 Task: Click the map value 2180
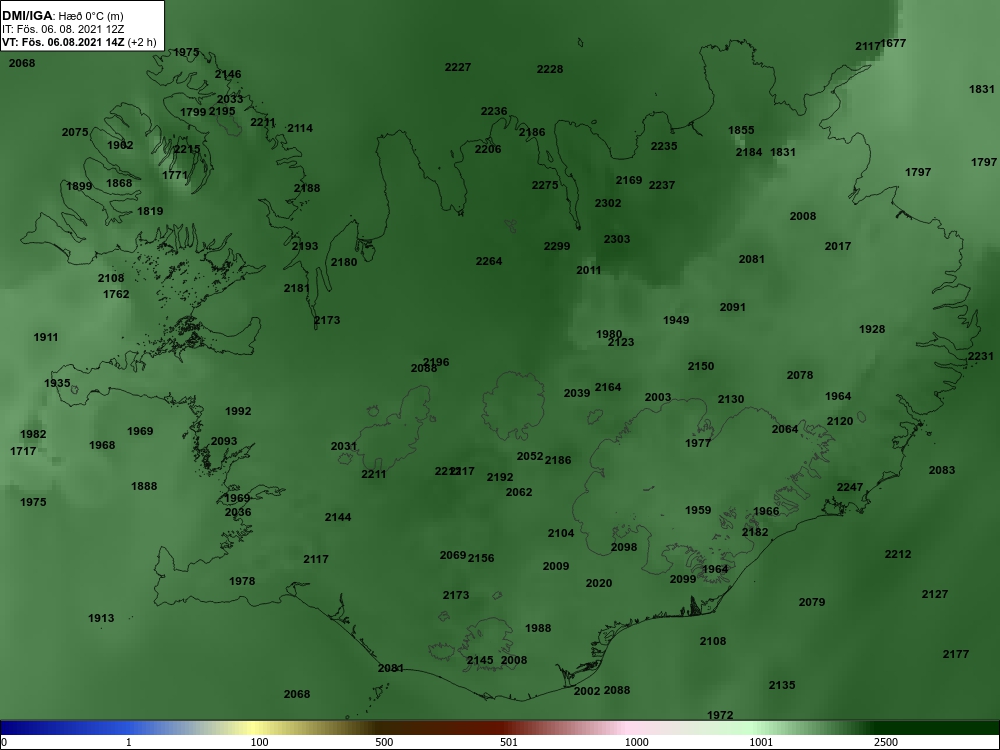click(344, 262)
